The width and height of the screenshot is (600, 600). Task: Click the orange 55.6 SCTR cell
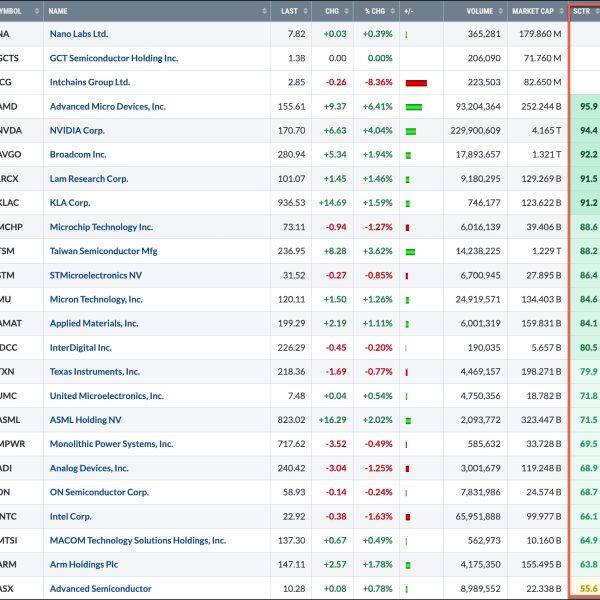[587, 589]
